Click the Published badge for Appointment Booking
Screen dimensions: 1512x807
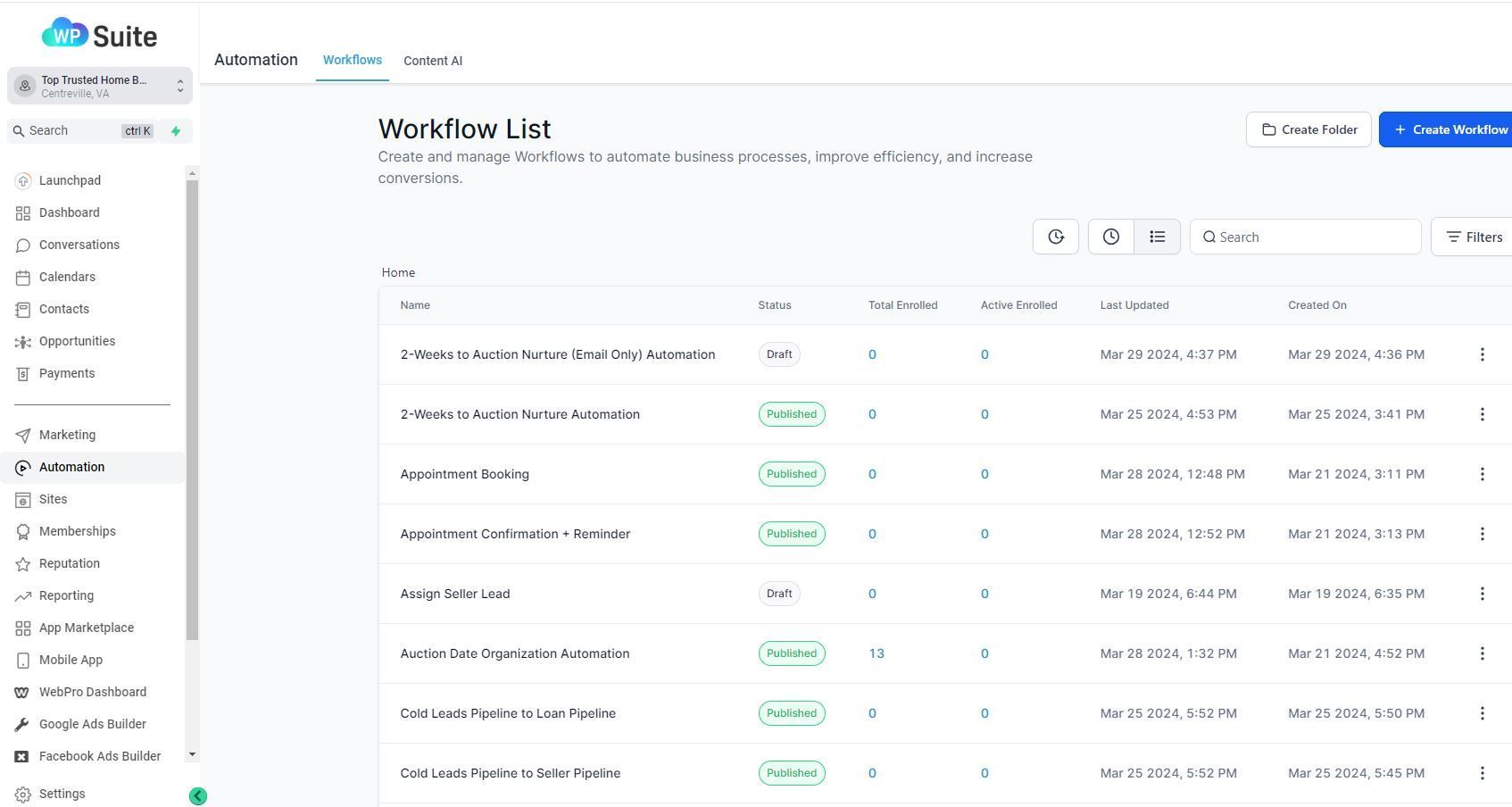[792, 474]
